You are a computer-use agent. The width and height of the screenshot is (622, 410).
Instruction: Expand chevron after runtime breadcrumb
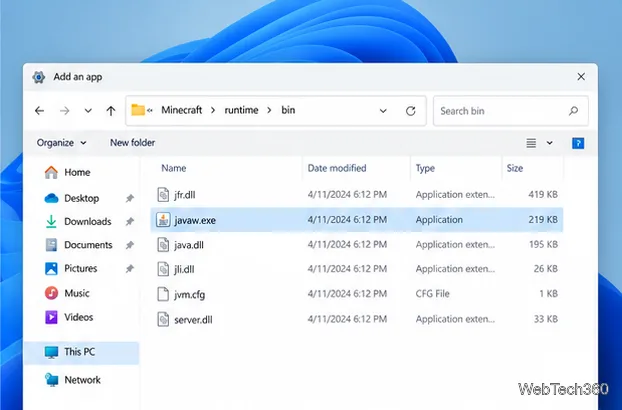[269, 110]
